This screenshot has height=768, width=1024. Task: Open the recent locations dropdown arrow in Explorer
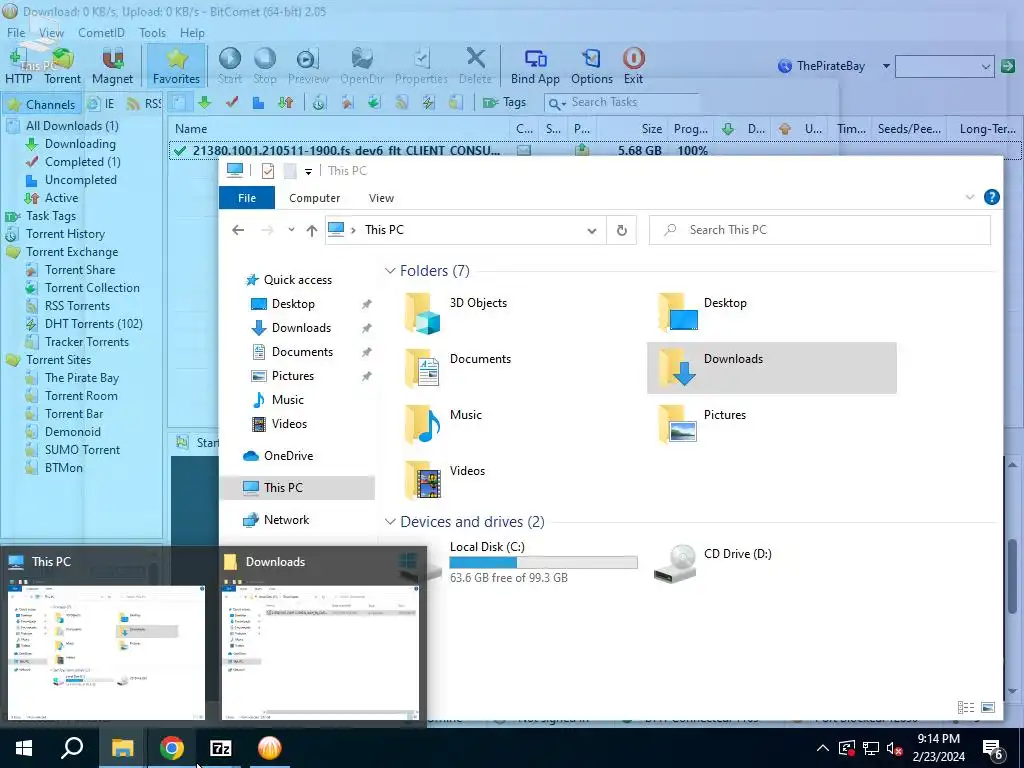click(291, 230)
